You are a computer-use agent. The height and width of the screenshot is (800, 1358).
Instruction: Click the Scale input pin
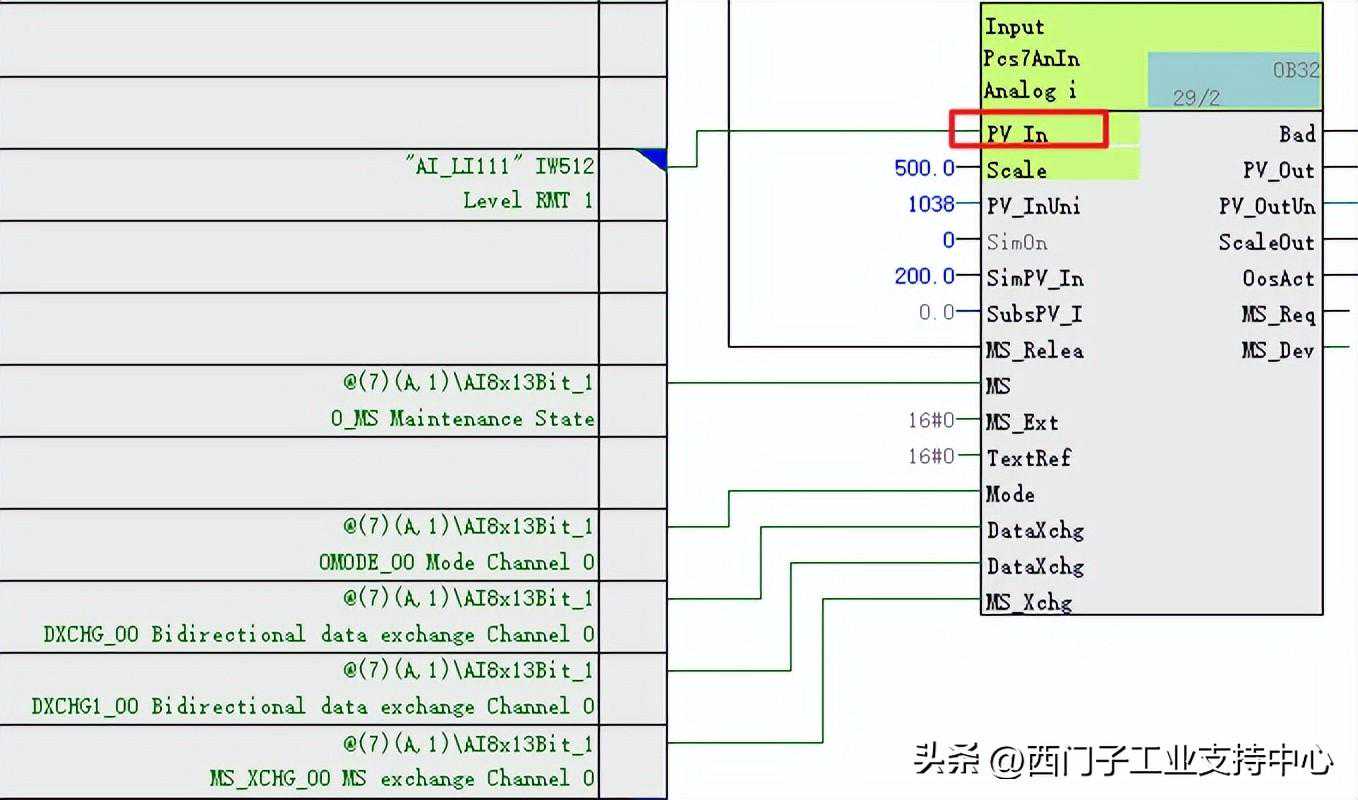[x=1016, y=170]
